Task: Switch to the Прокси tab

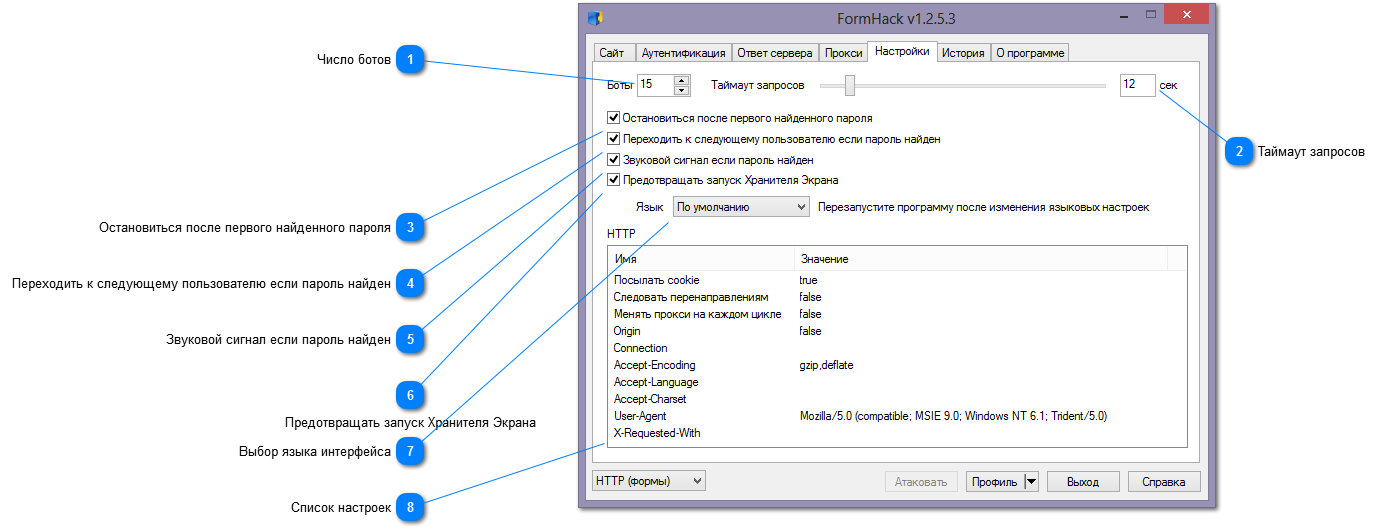Action: 843,53
